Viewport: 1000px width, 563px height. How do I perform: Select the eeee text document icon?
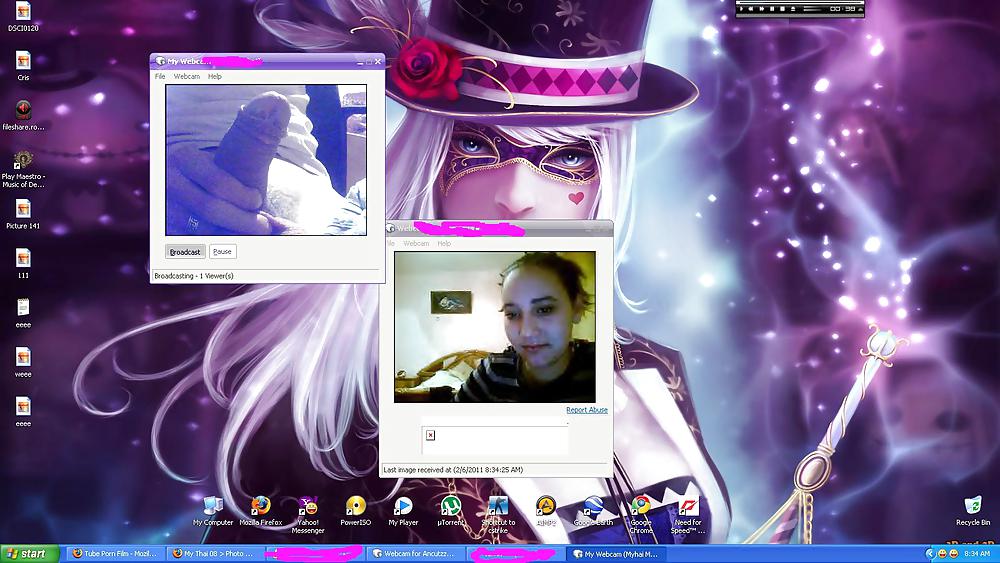click(x=23, y=312)
